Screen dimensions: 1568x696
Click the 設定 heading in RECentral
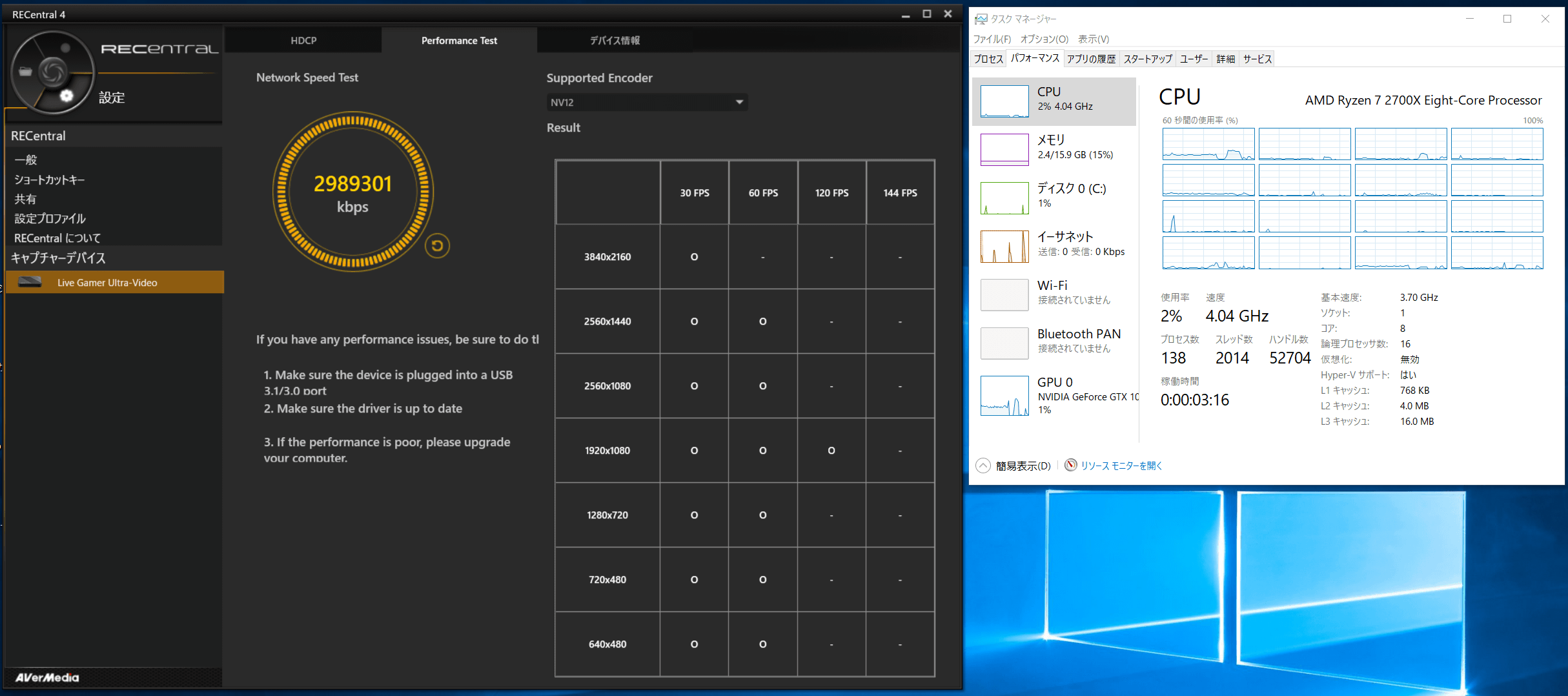tap(112, 97)
